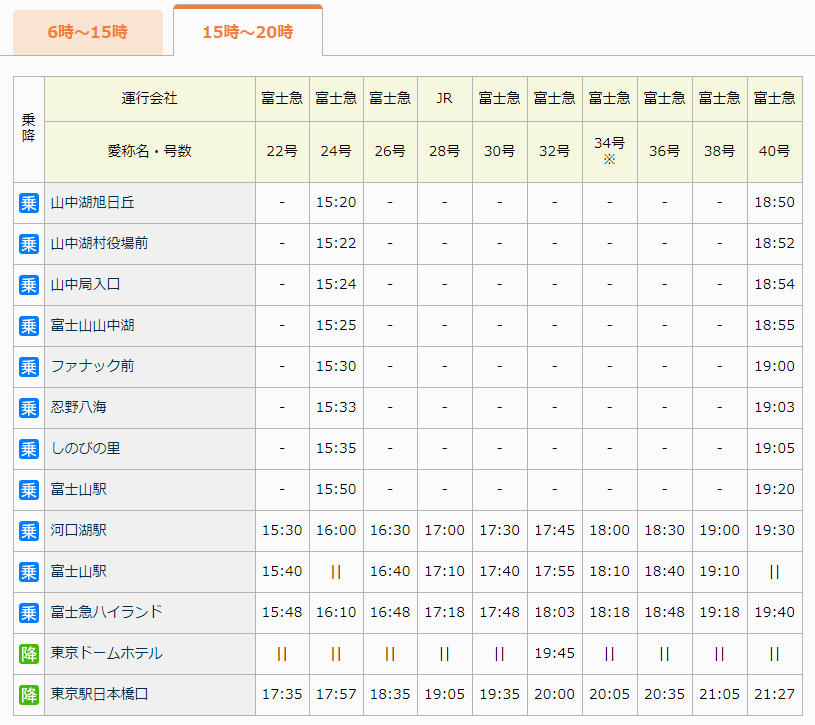Click the しのびの里 stop name
815x725 pixels.
click(x=85, y=449)
